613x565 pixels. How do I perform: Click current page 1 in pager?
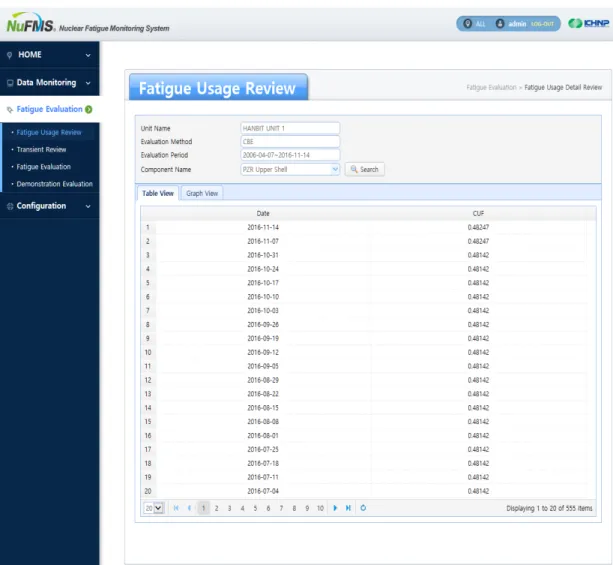click(203, 508)
